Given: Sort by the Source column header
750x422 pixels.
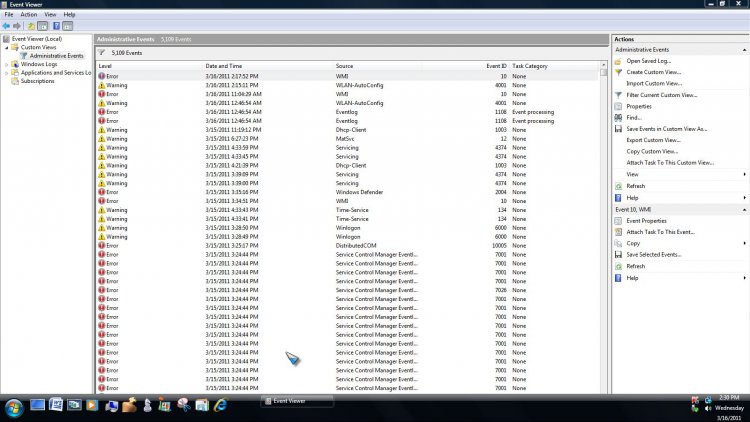Looking at the screenshot, I should pos(377,66).
